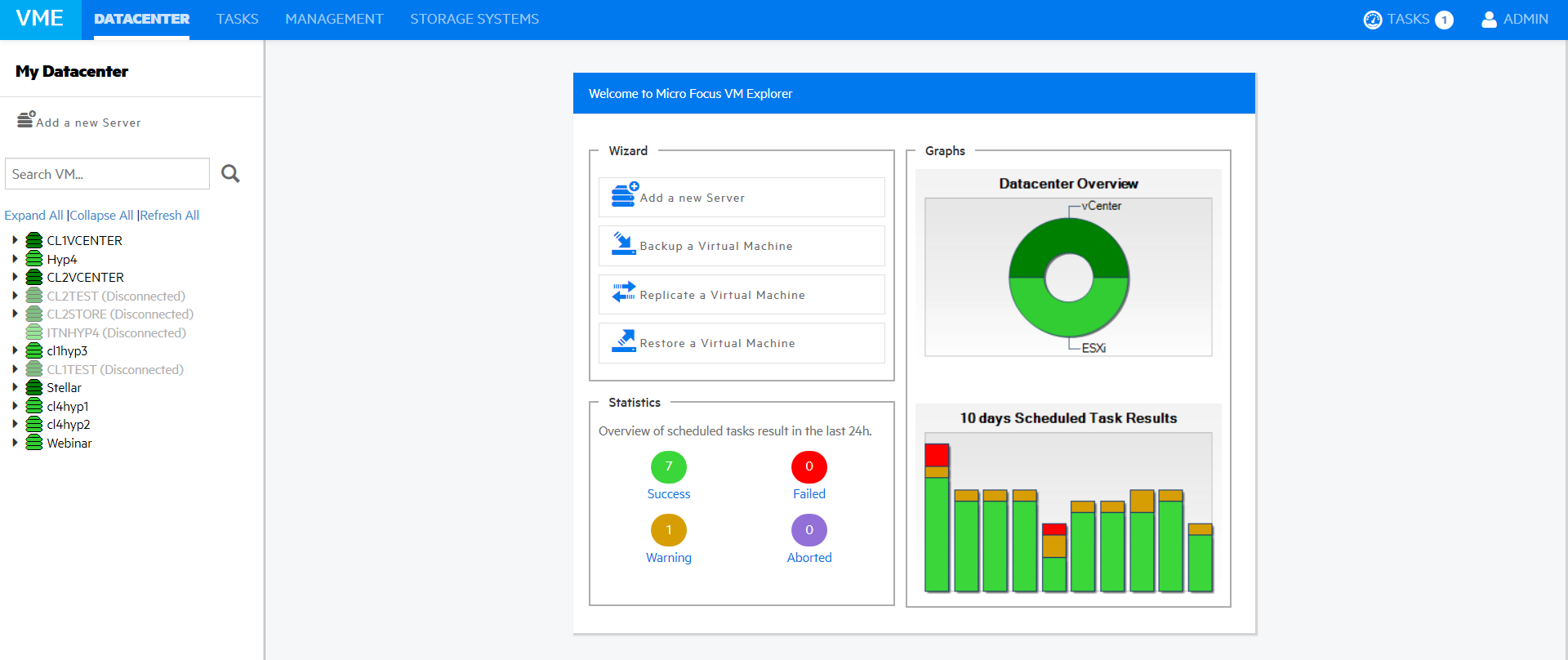Image resolution: width=1568 pixels, height=660 pixels.
Task: Click the Stellar server icon
Action: click(33, 387)
